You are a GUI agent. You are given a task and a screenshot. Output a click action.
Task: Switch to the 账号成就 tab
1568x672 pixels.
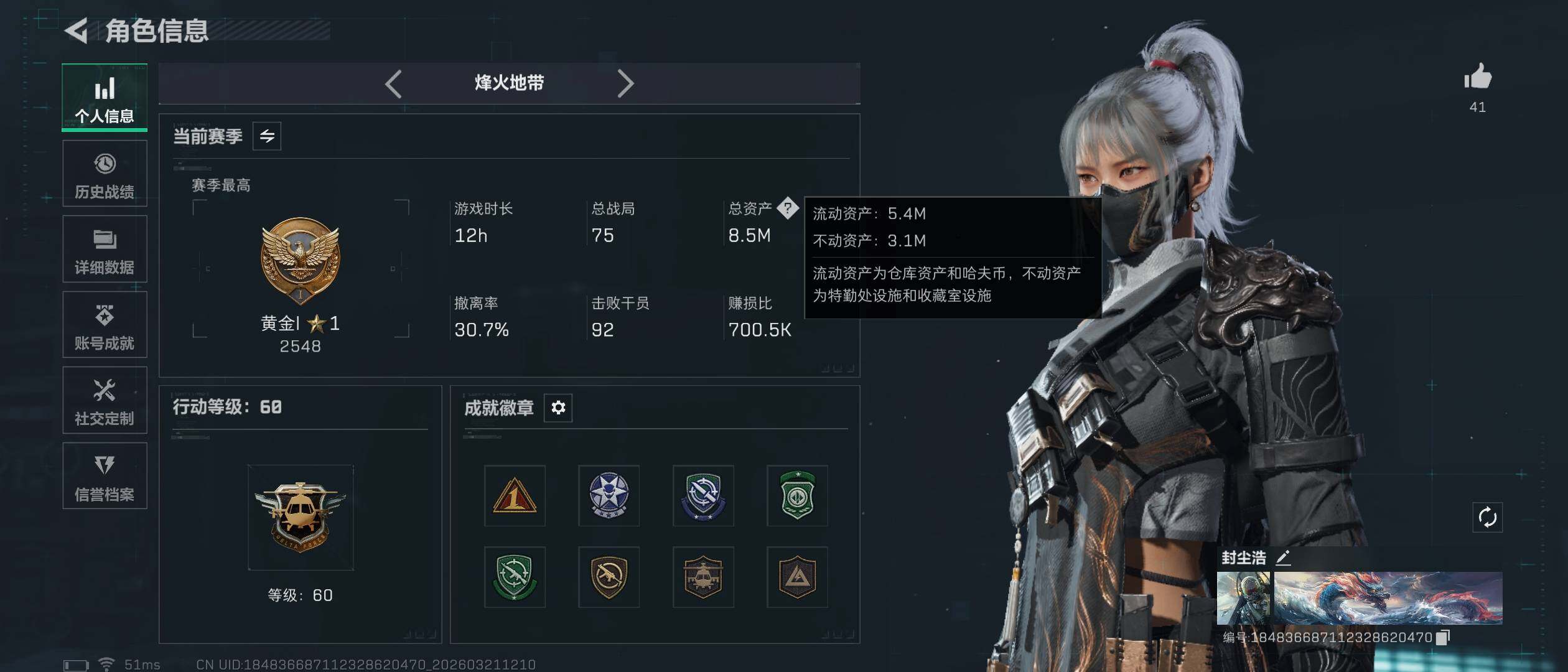pyautogui.click(x=105, y=325)
